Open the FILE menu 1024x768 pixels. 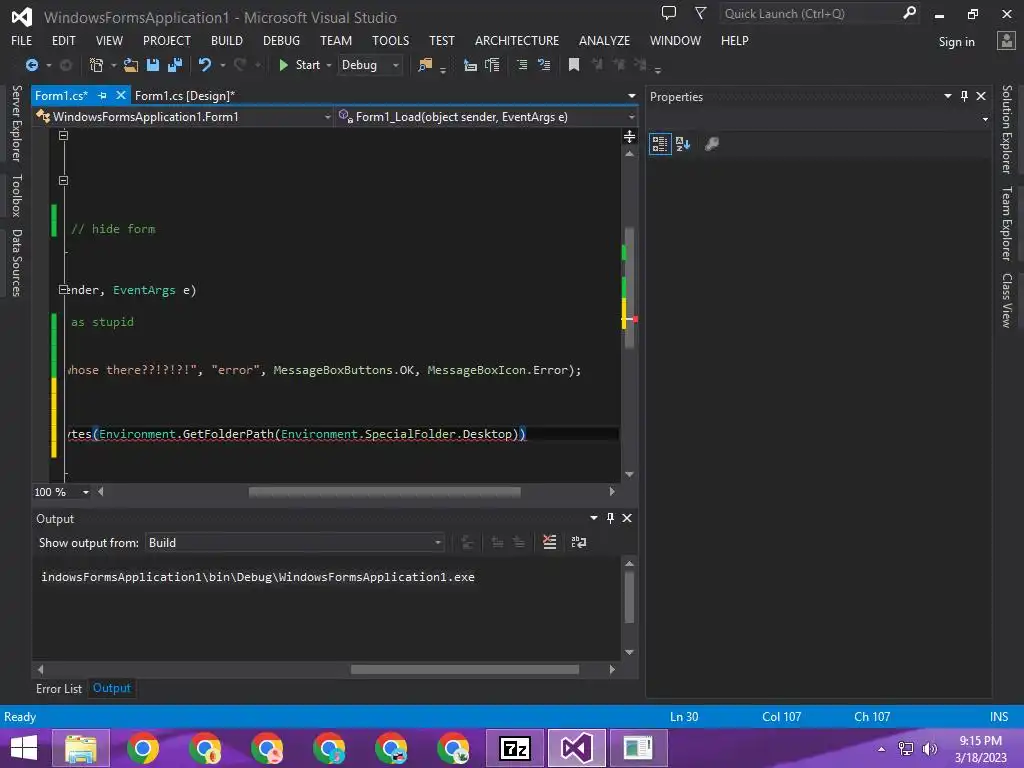(x=22, y=40)
